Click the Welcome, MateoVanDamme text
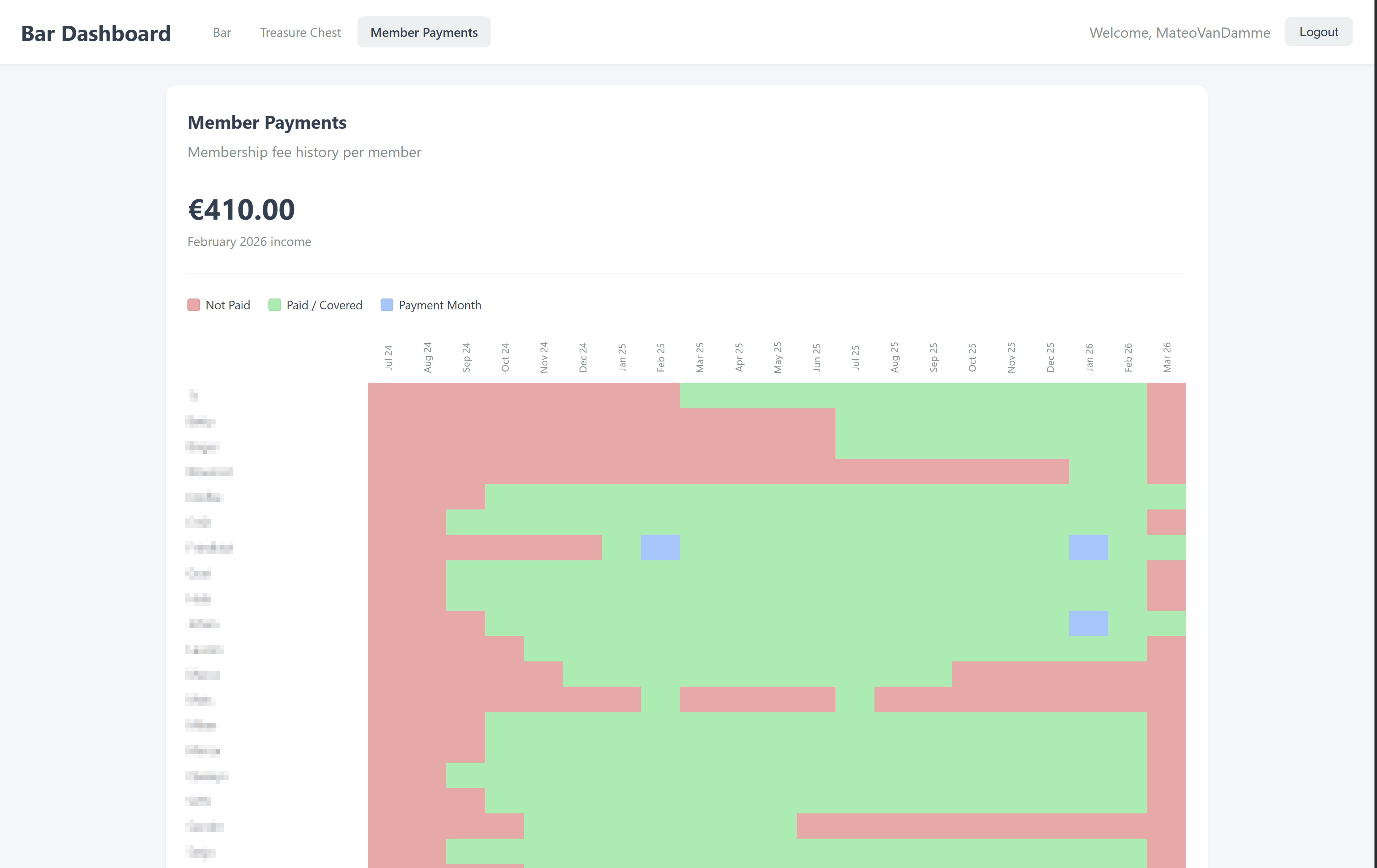This screenshot has height=868, width=1377. [x=1180, y=33]
